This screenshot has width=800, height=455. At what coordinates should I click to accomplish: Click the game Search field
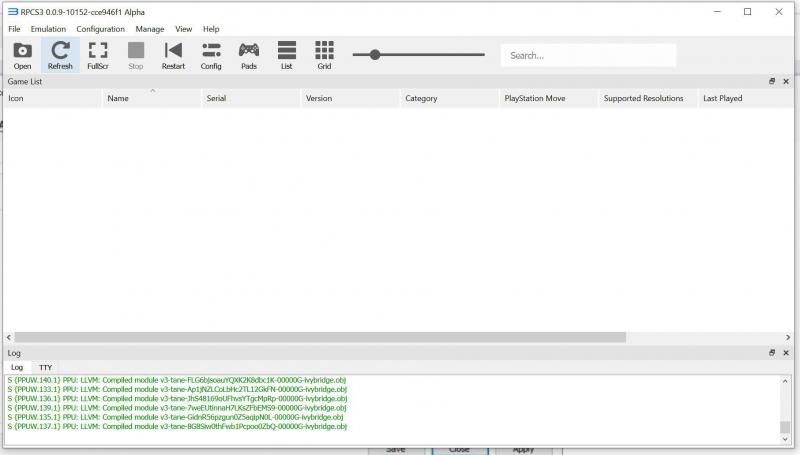tap(588, 56)
